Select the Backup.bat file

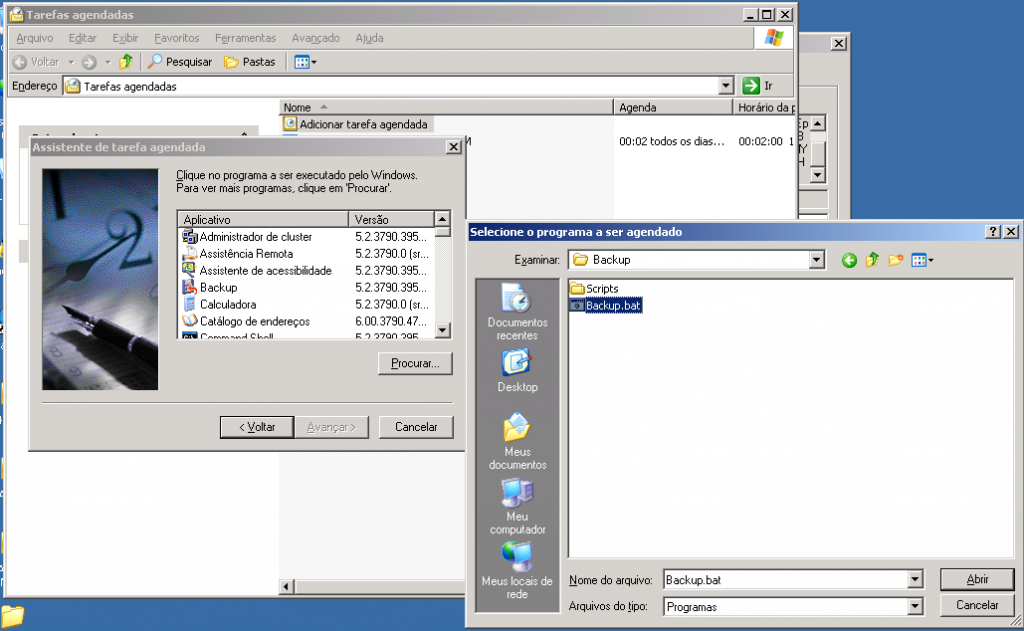pyautogui.click(x=605, y=305)
